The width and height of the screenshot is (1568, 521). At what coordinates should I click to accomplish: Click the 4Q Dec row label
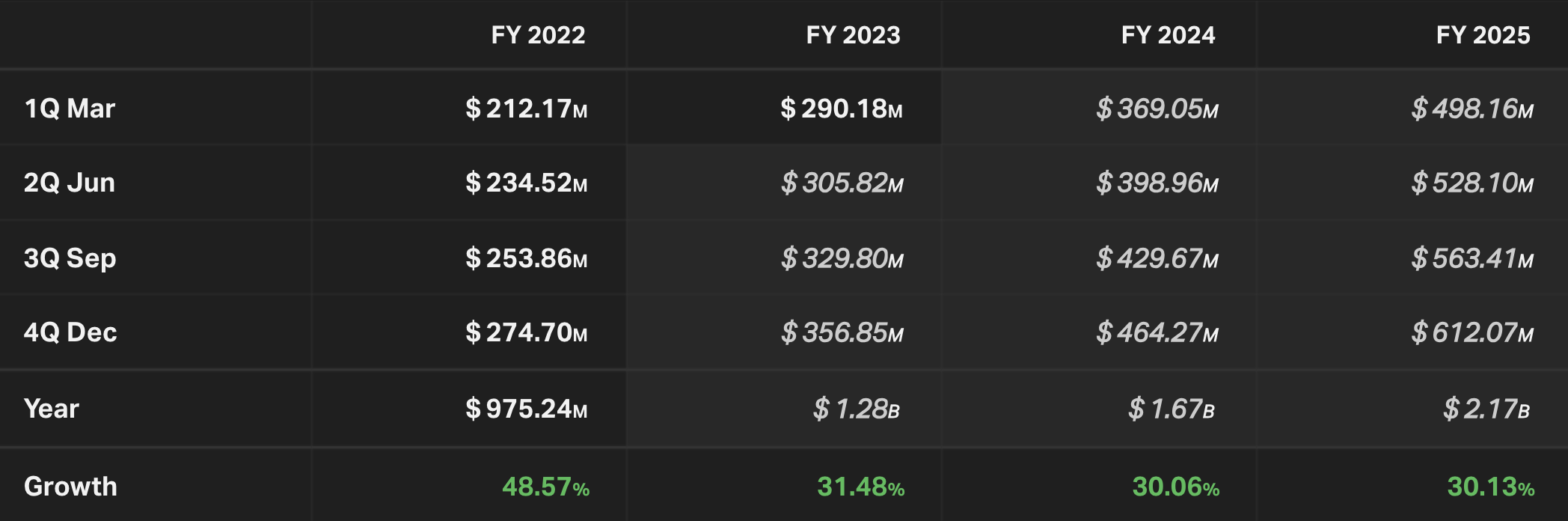click(70, 332)
